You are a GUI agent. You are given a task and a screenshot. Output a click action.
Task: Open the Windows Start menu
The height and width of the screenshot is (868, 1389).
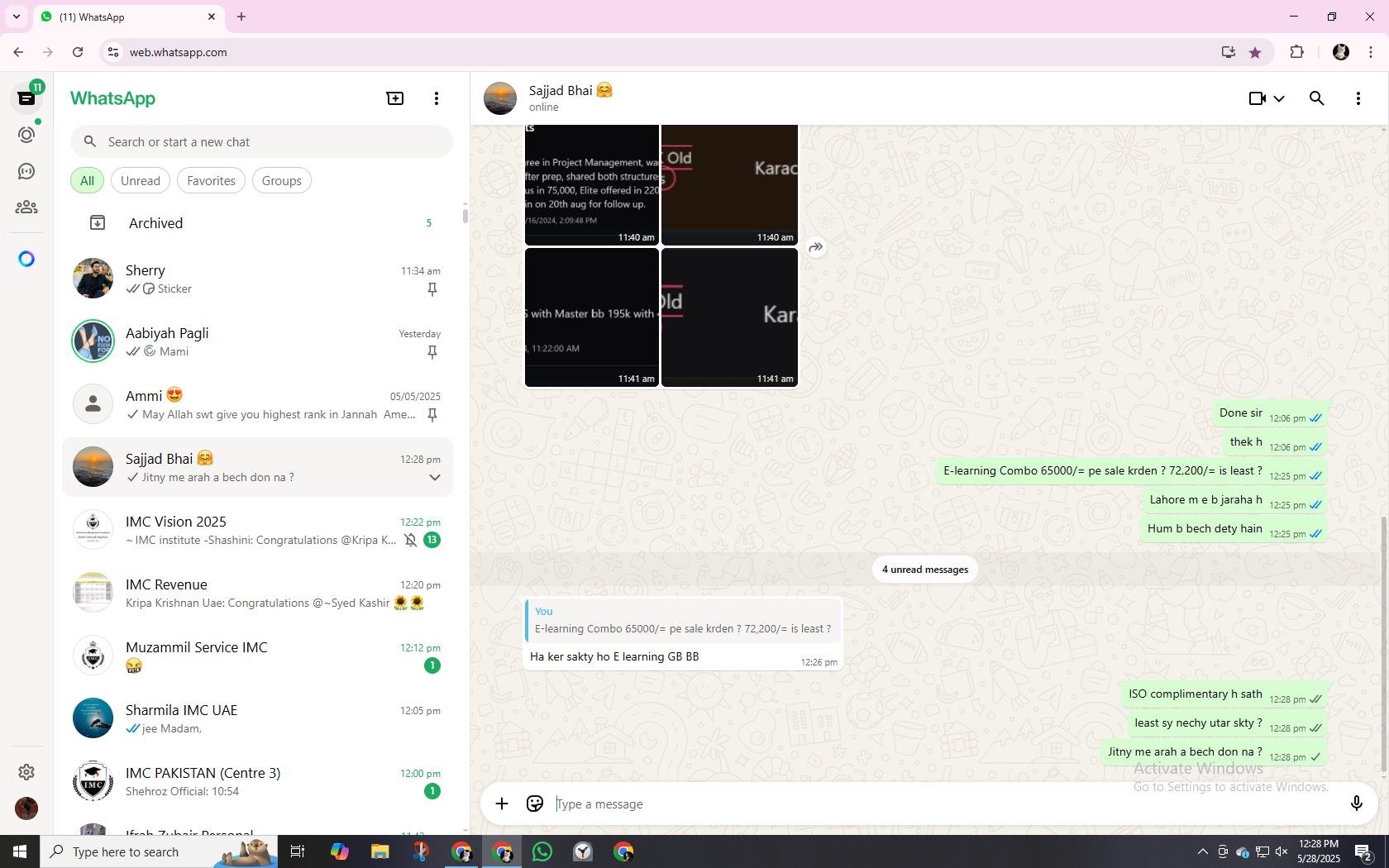pyautogui.click(x=20, y=851)
